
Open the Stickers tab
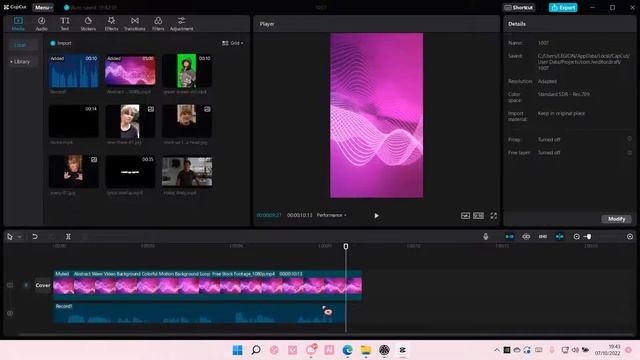point(88,24)
